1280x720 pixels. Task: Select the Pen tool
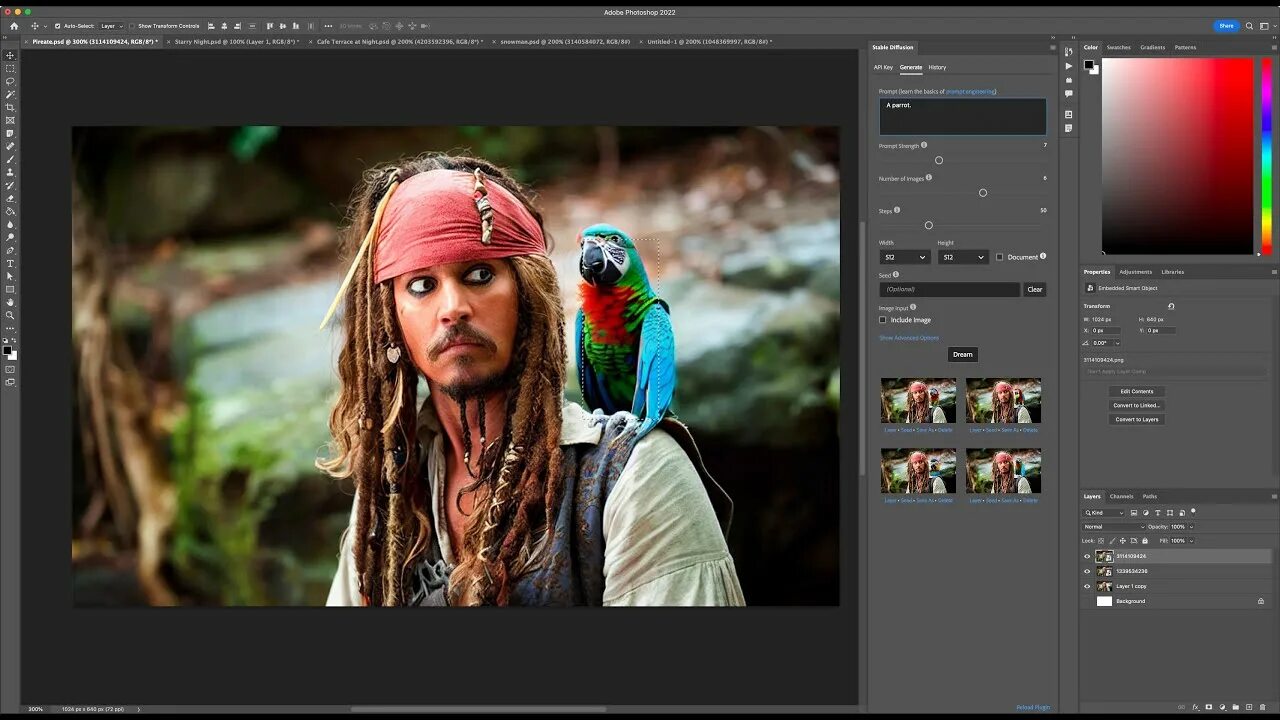[11, 251]
